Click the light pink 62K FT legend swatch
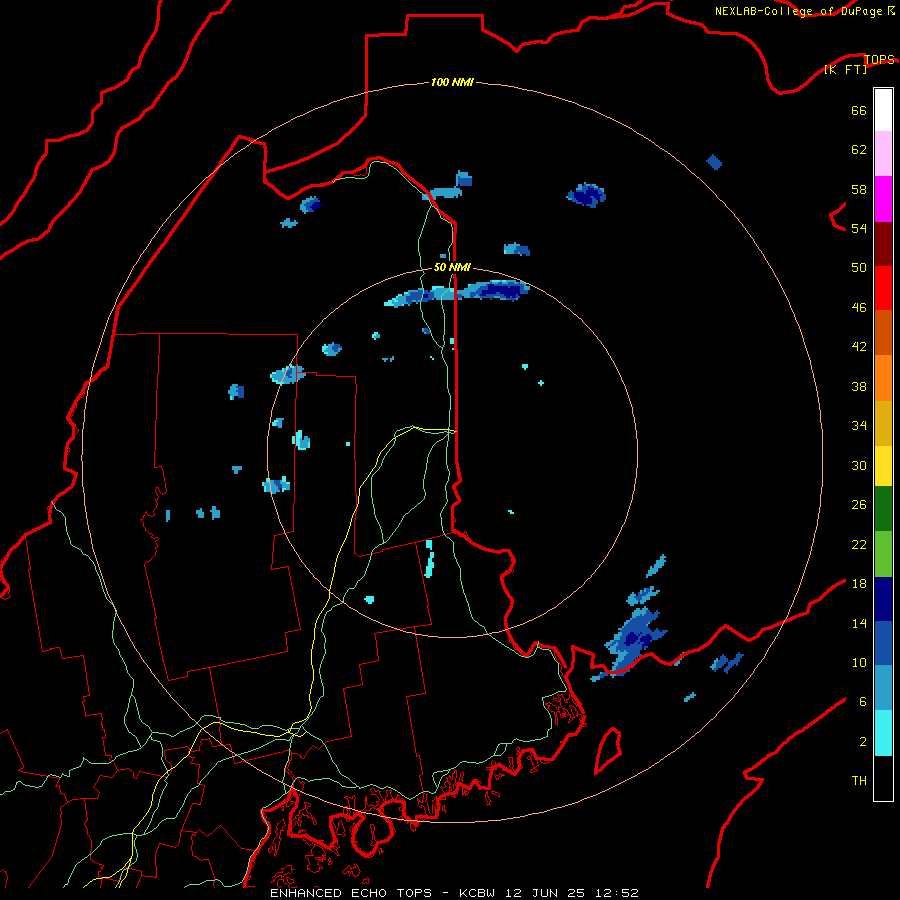Image resolution: width=900 pixels, height=900 pixels. [x=883, y=154]
